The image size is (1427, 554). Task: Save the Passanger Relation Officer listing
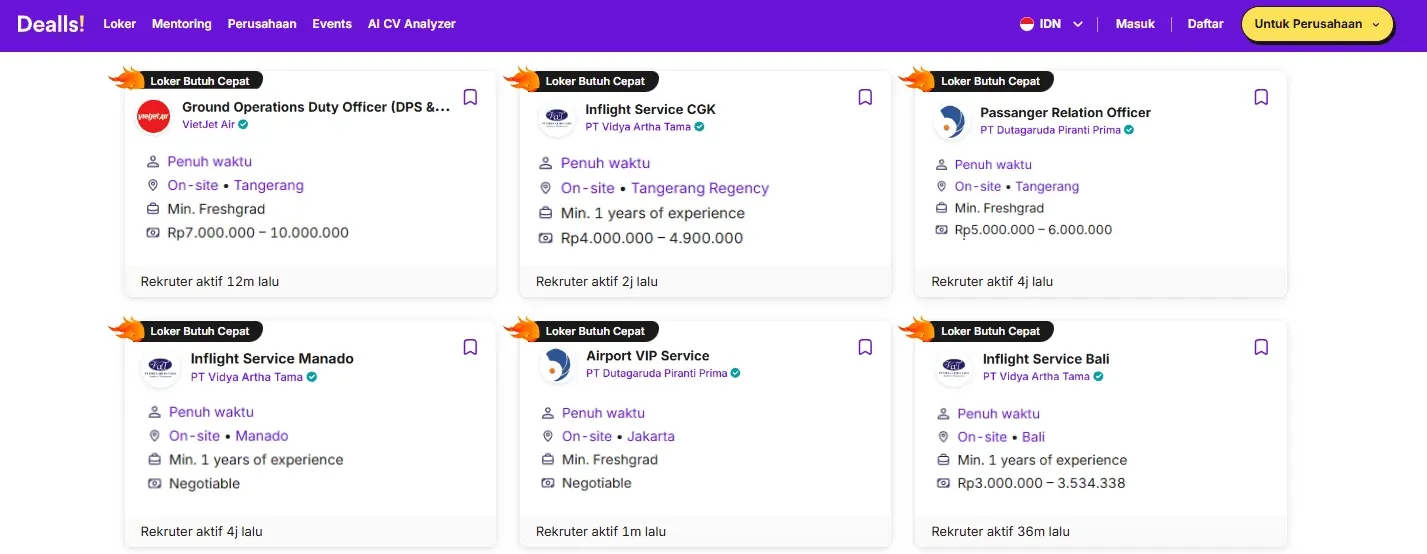(1261, 97)
